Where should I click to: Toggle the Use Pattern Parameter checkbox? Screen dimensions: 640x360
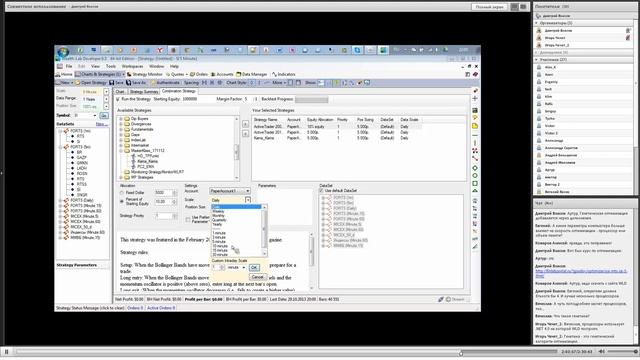tap(188, 220)
